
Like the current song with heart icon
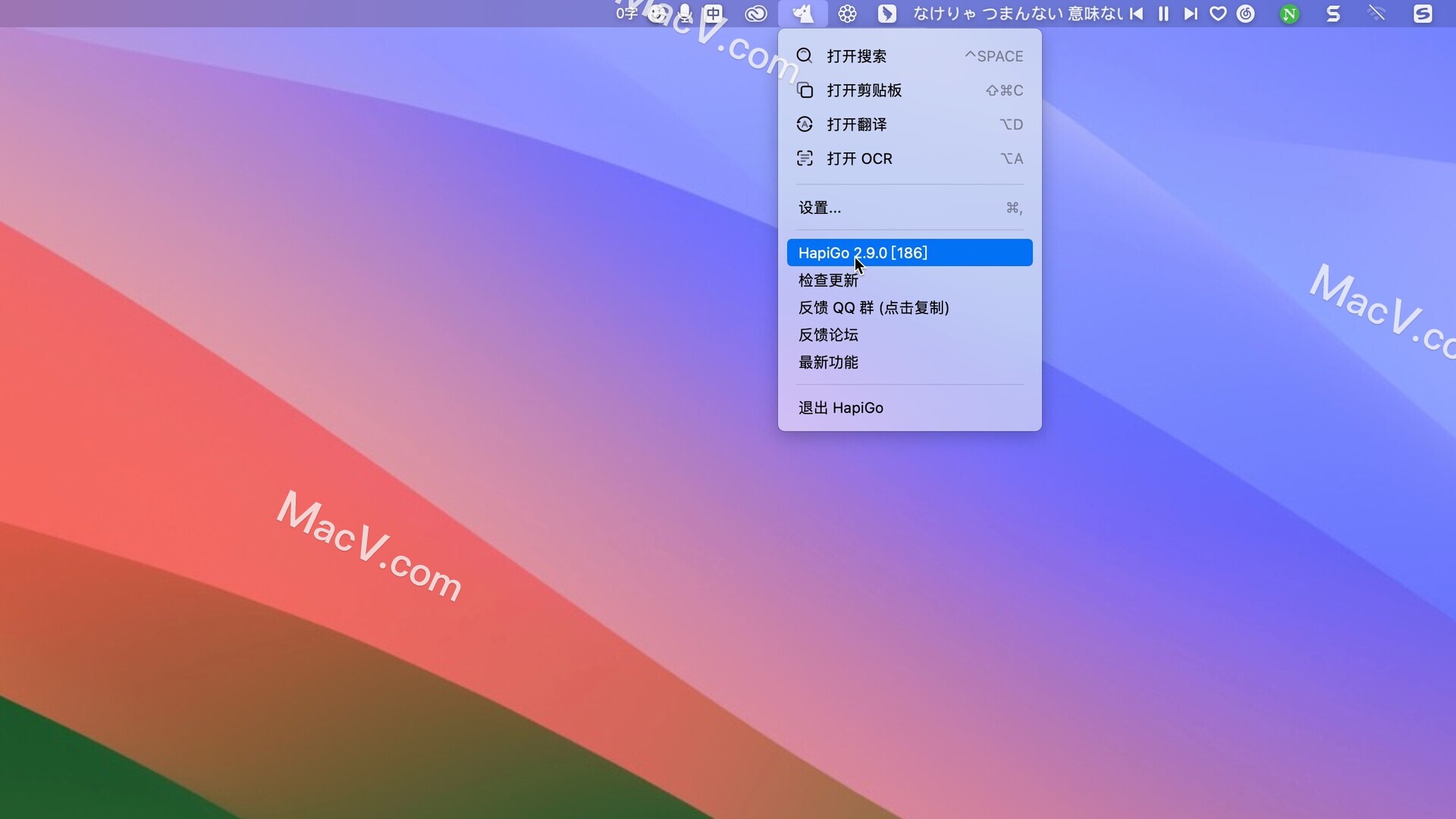[1218, 14]
